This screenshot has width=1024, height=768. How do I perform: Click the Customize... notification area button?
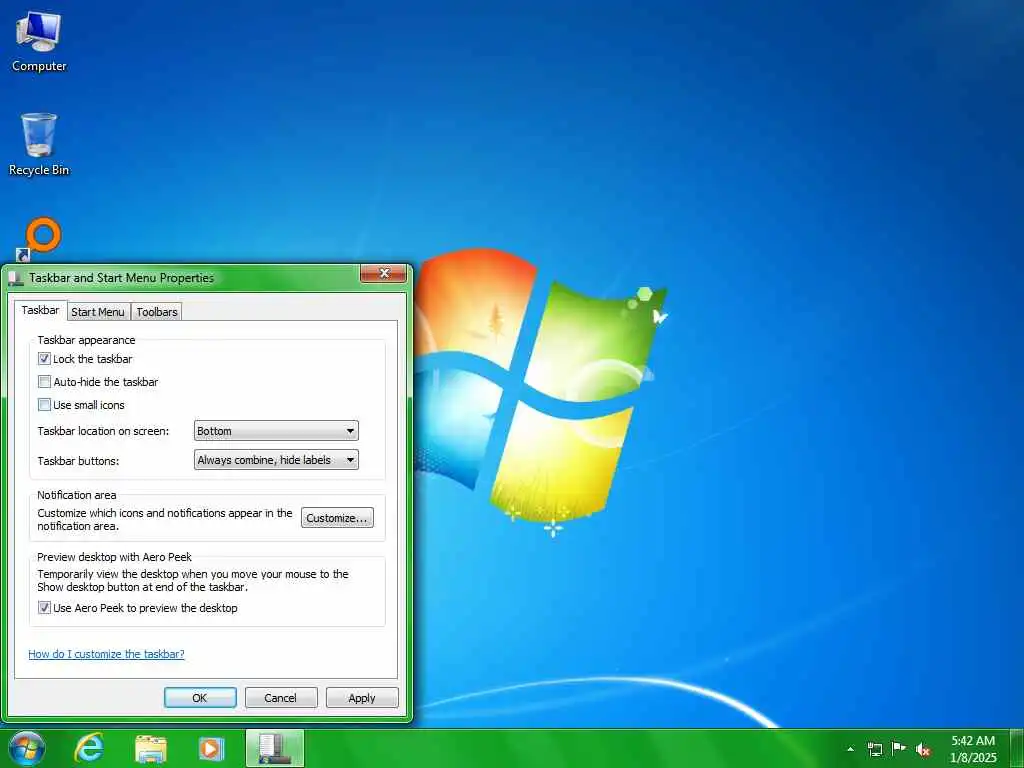click(x=337, y=518)
